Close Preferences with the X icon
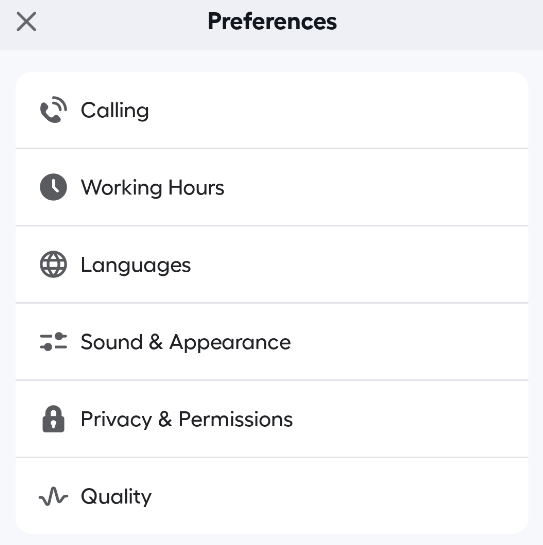Image resolution: width=543 pixels, height=545 pixels. click(x=26, y=22)
